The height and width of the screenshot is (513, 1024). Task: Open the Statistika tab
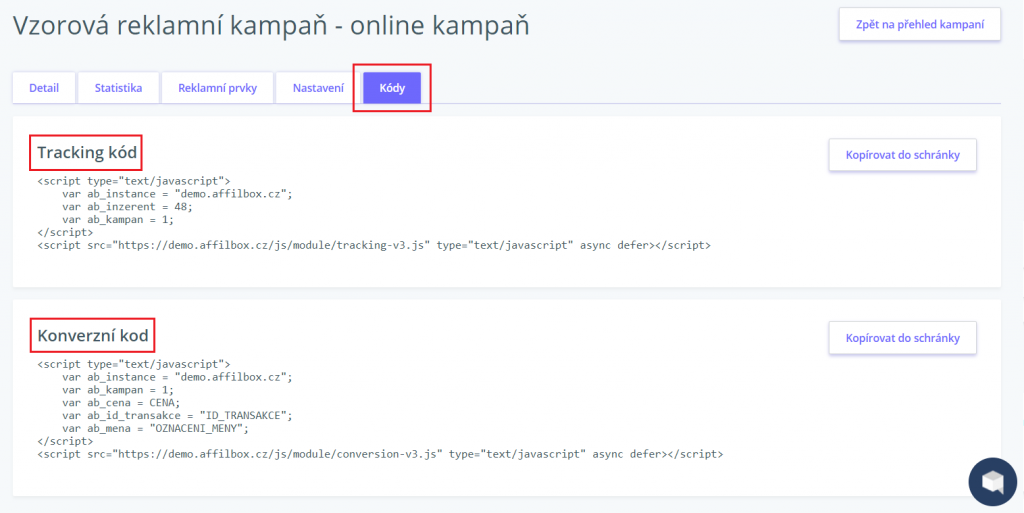point(118,88)
